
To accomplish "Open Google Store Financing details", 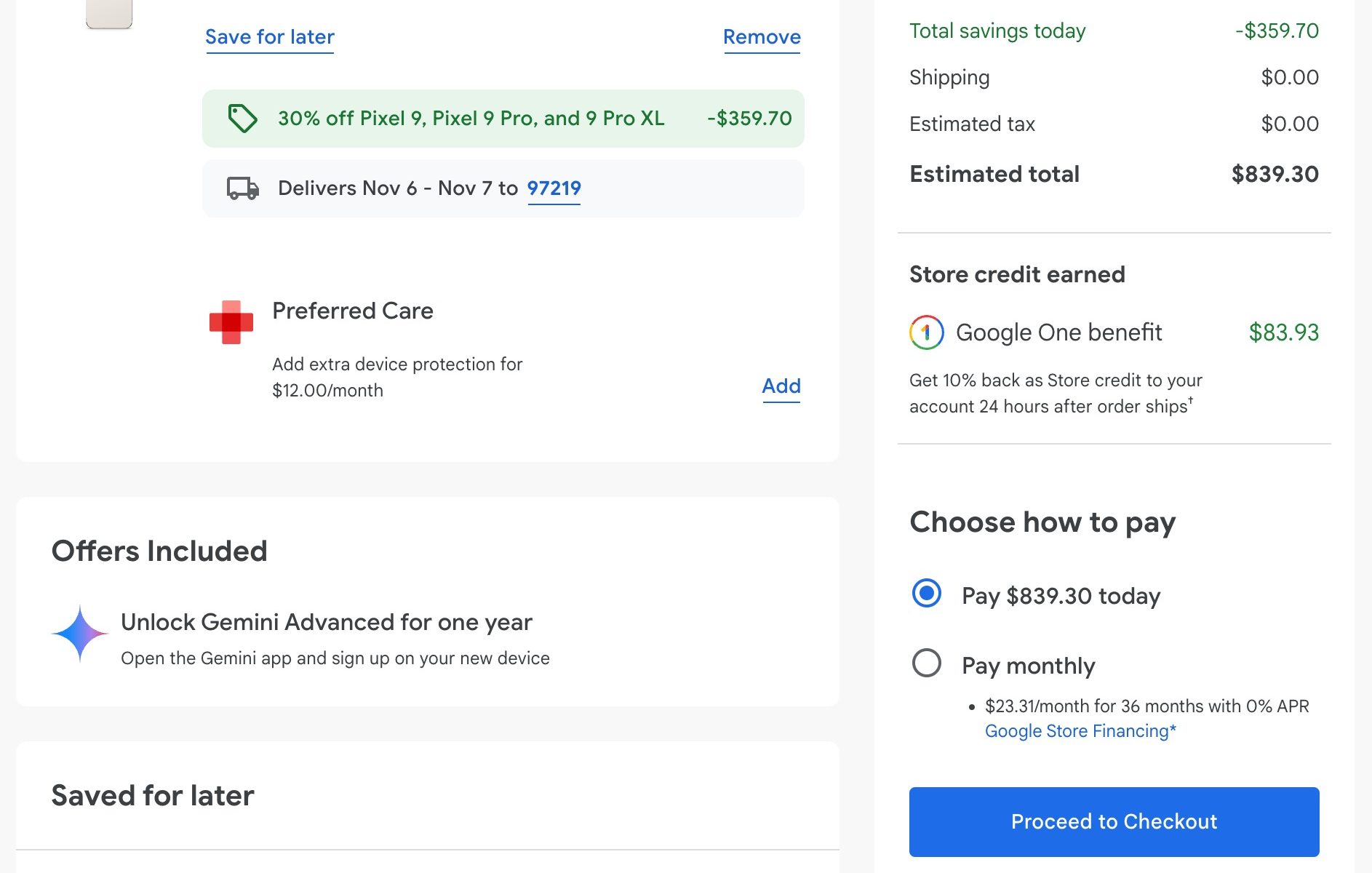I will pos(1080,731).
